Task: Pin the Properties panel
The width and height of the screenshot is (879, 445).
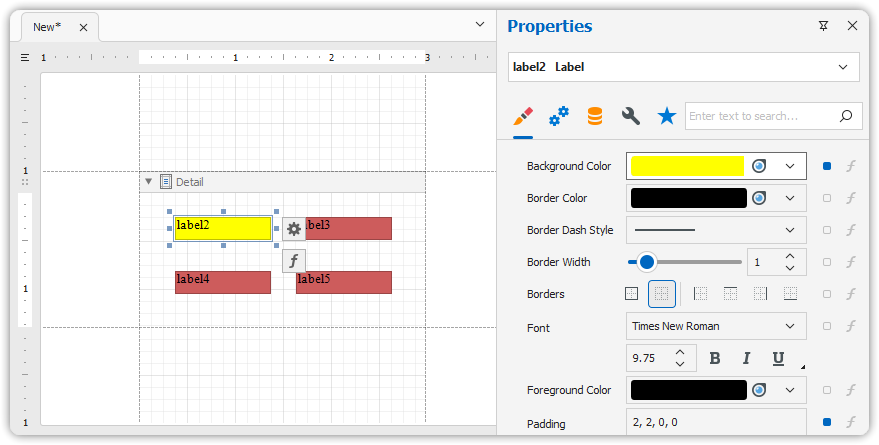Action: (823, 26)
